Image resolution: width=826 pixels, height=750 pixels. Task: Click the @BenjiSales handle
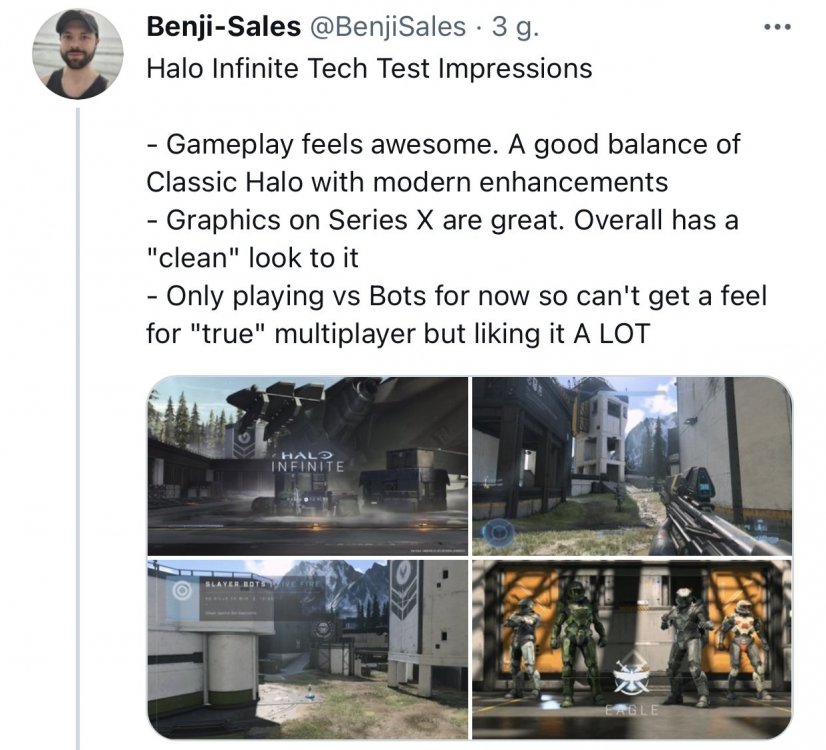pos(386,27)
